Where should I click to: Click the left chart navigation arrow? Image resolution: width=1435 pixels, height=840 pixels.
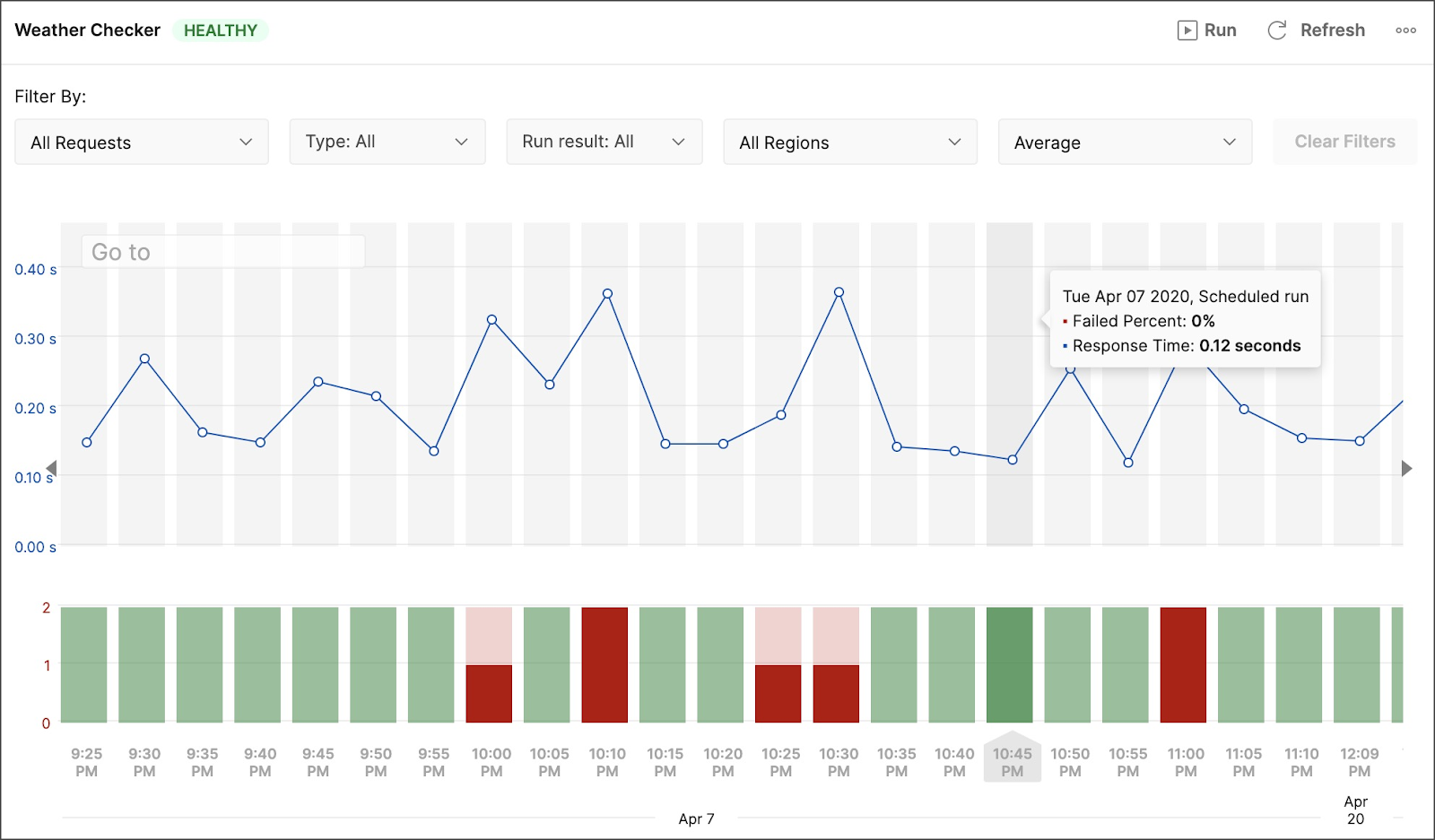pos(52,468)
